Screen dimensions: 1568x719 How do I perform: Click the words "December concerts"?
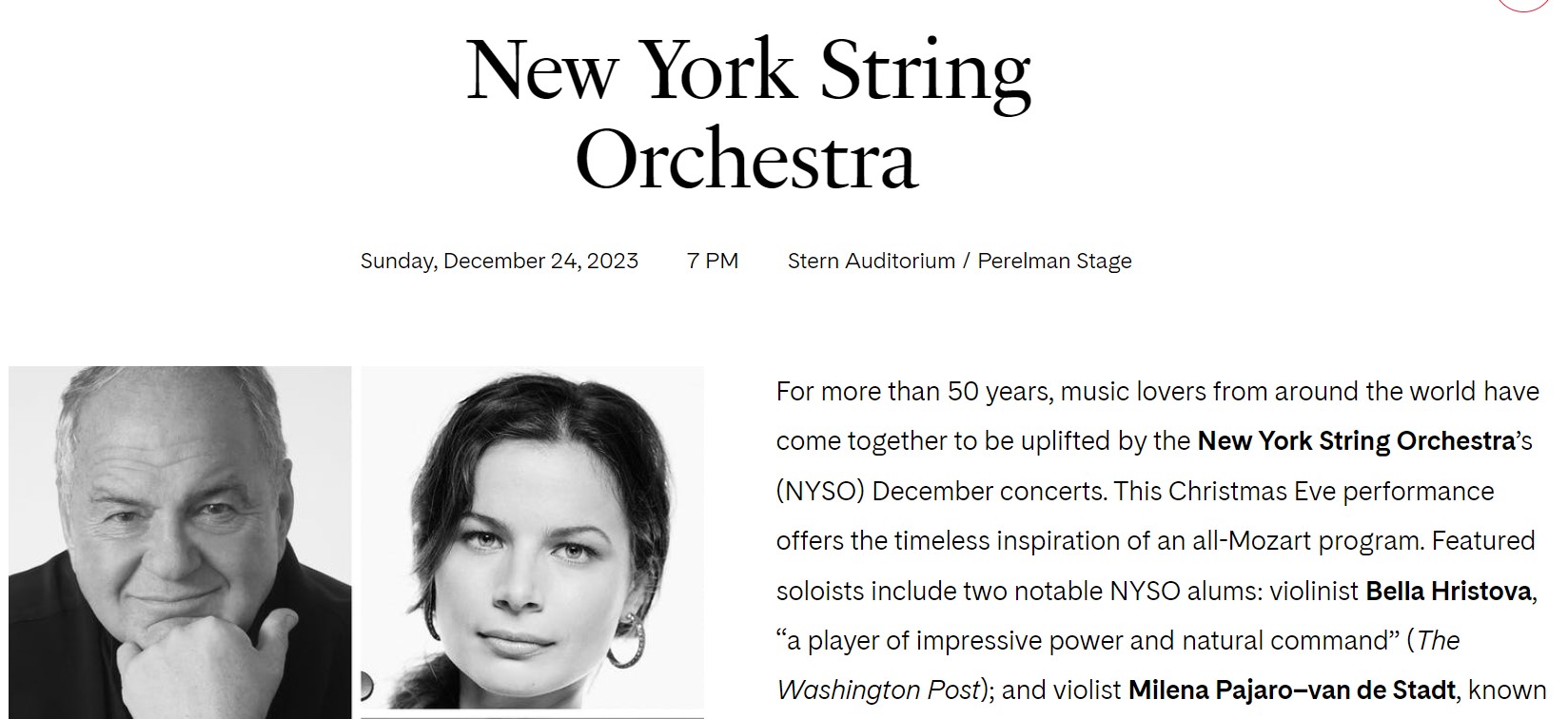(x=984, y=492)
